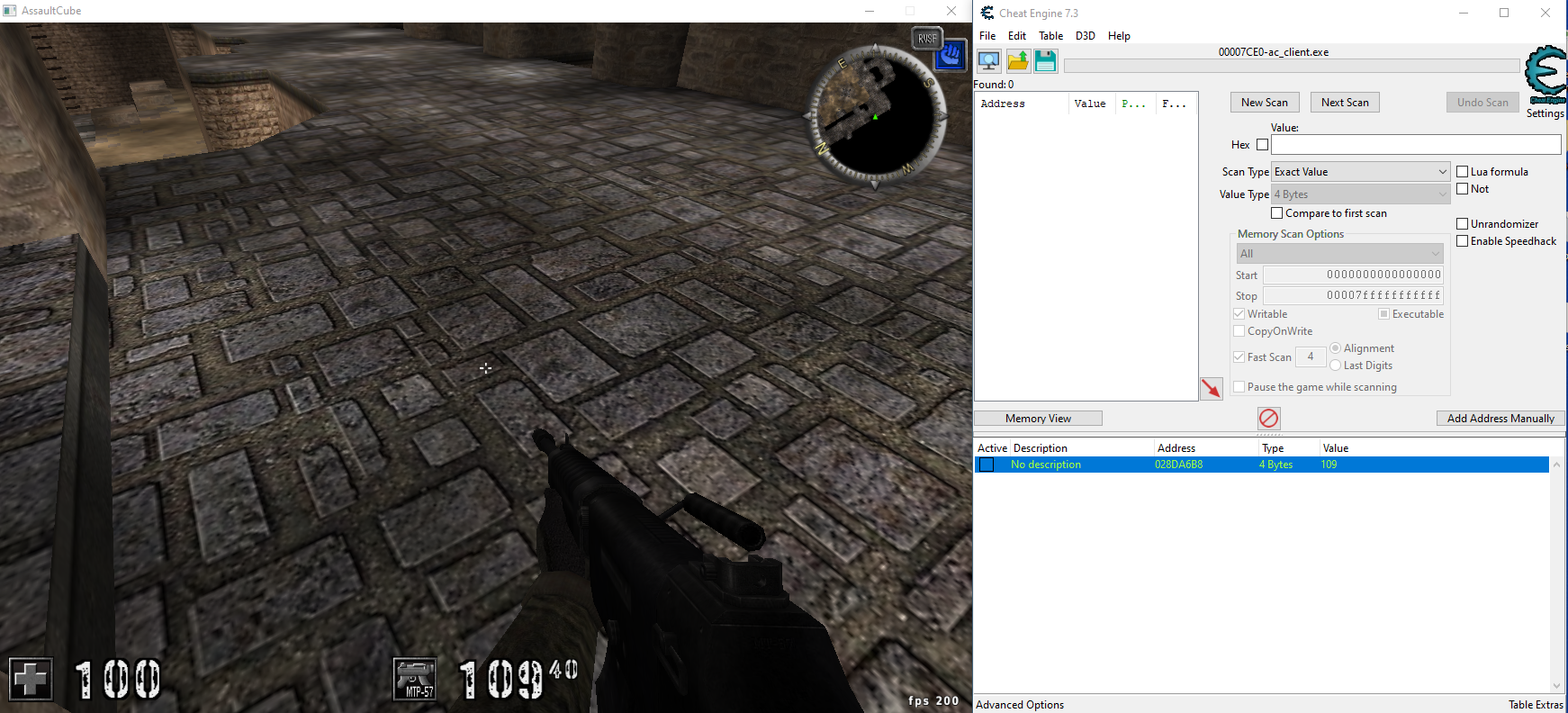Open the Edit menu

point(1017,36)
